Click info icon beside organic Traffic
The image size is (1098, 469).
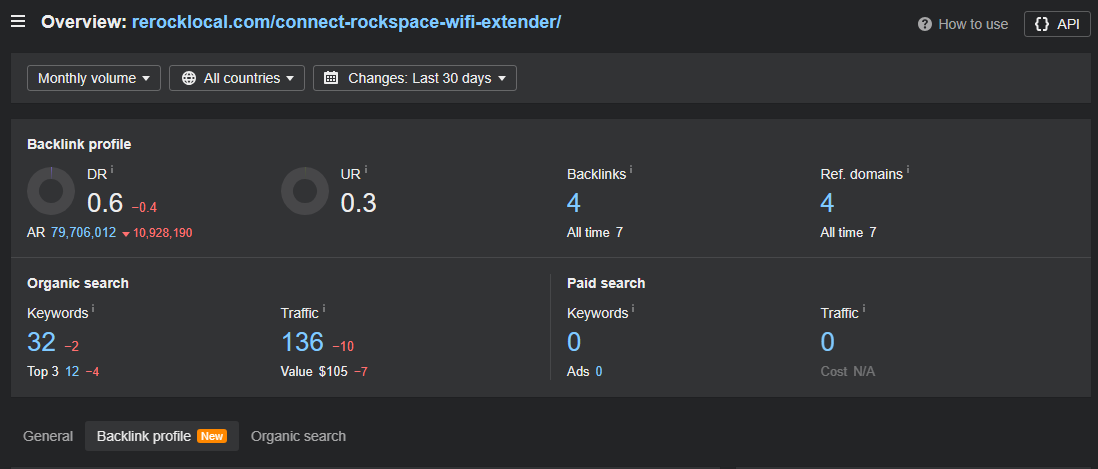point(324,308)
